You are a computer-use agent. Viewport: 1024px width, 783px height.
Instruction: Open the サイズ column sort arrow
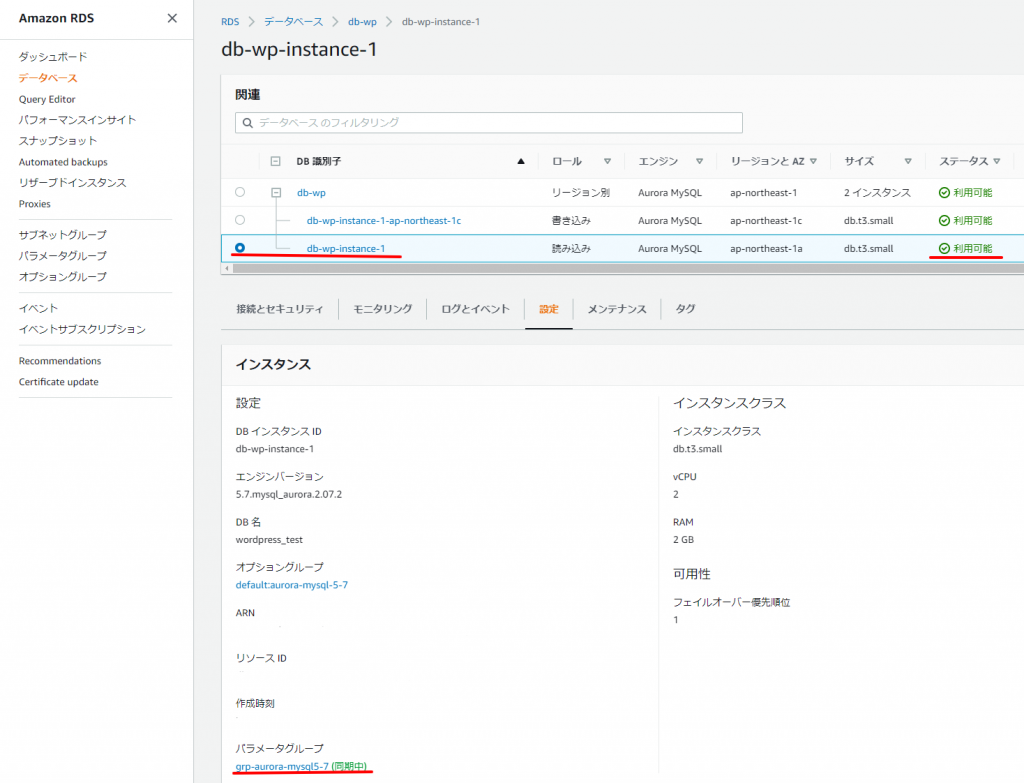pyautogui.click(x=908, y=161)
